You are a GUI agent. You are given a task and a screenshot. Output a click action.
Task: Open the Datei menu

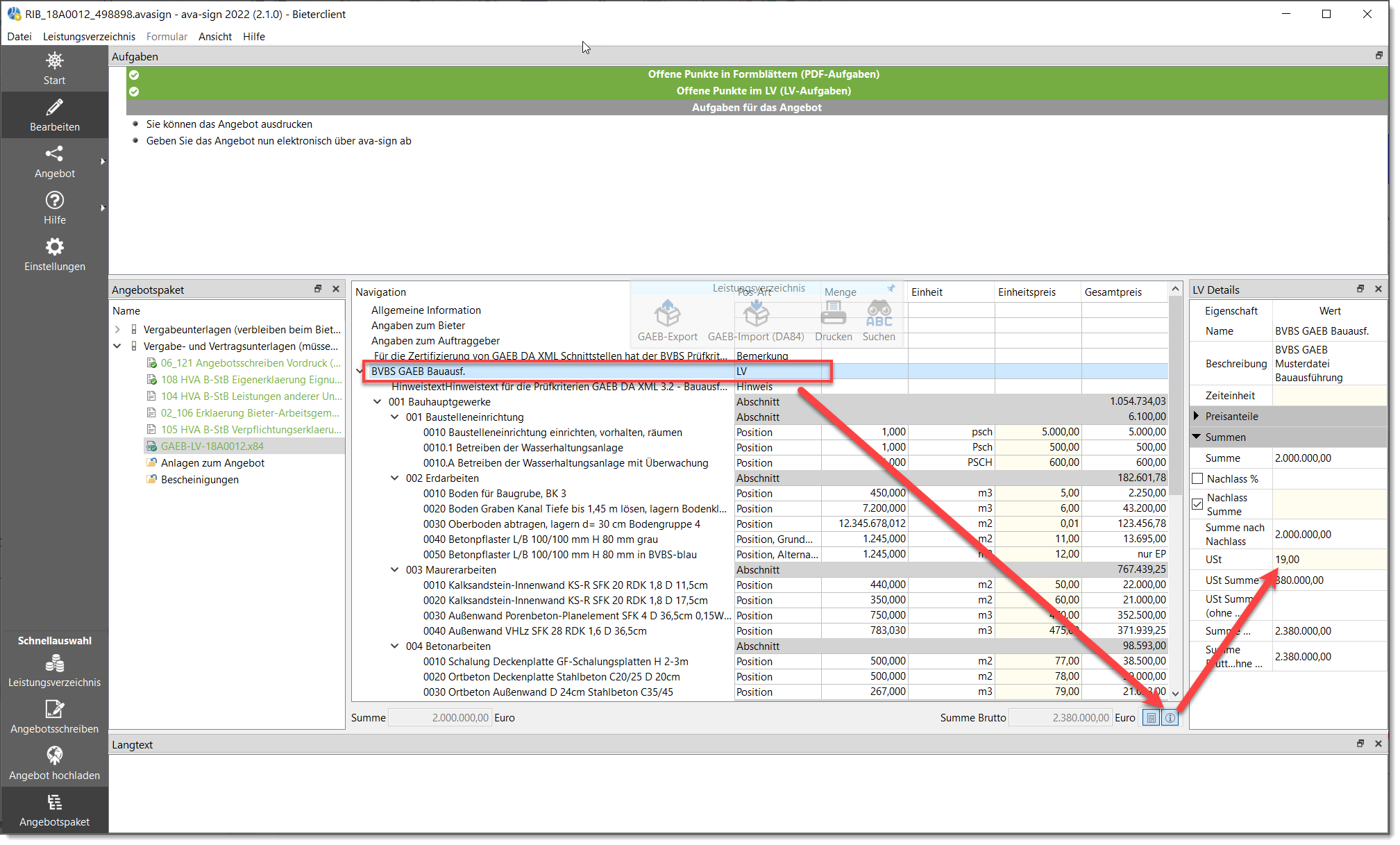19,36
